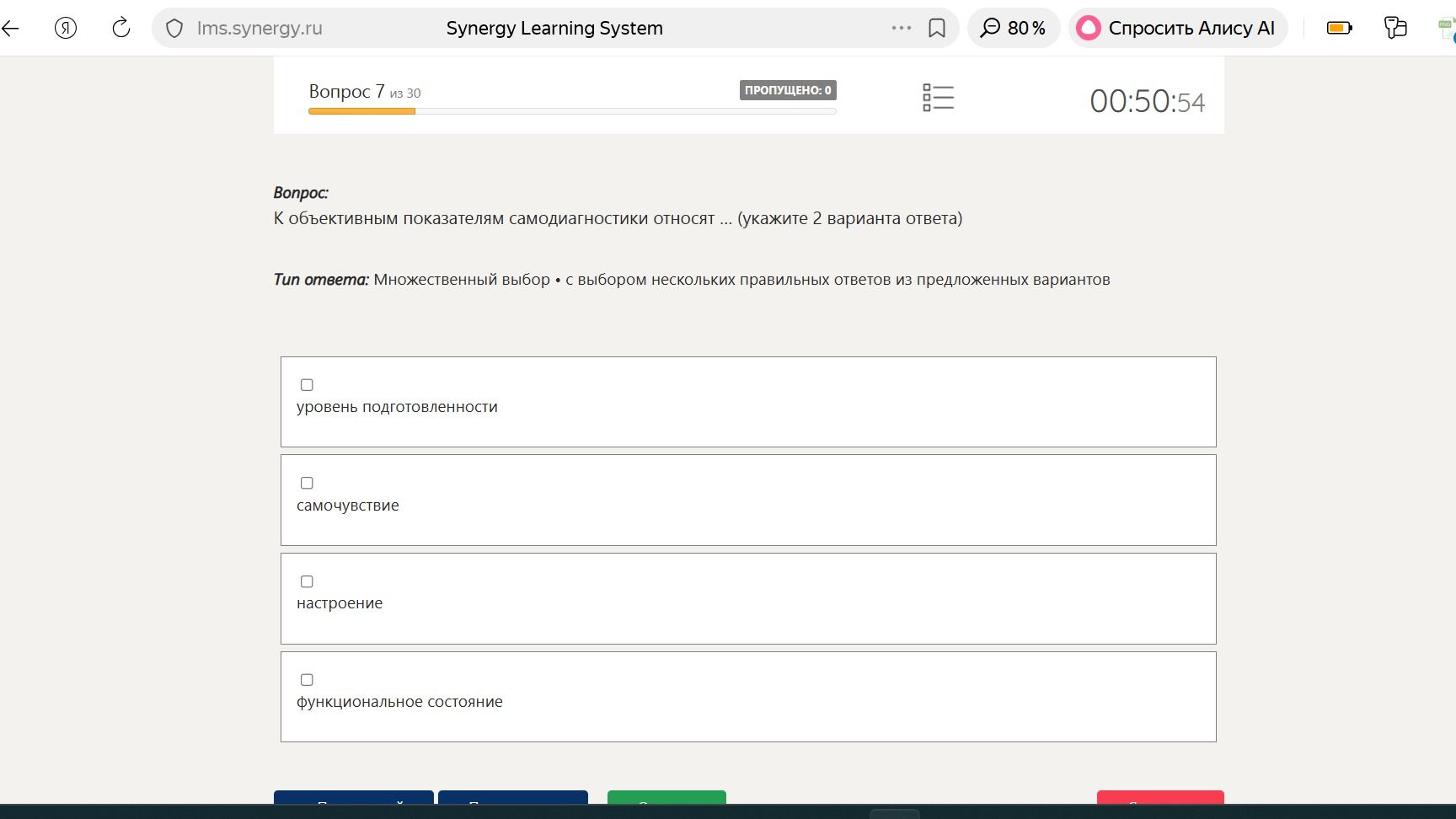Check the уровень подготовленности option

pos(307,385)
